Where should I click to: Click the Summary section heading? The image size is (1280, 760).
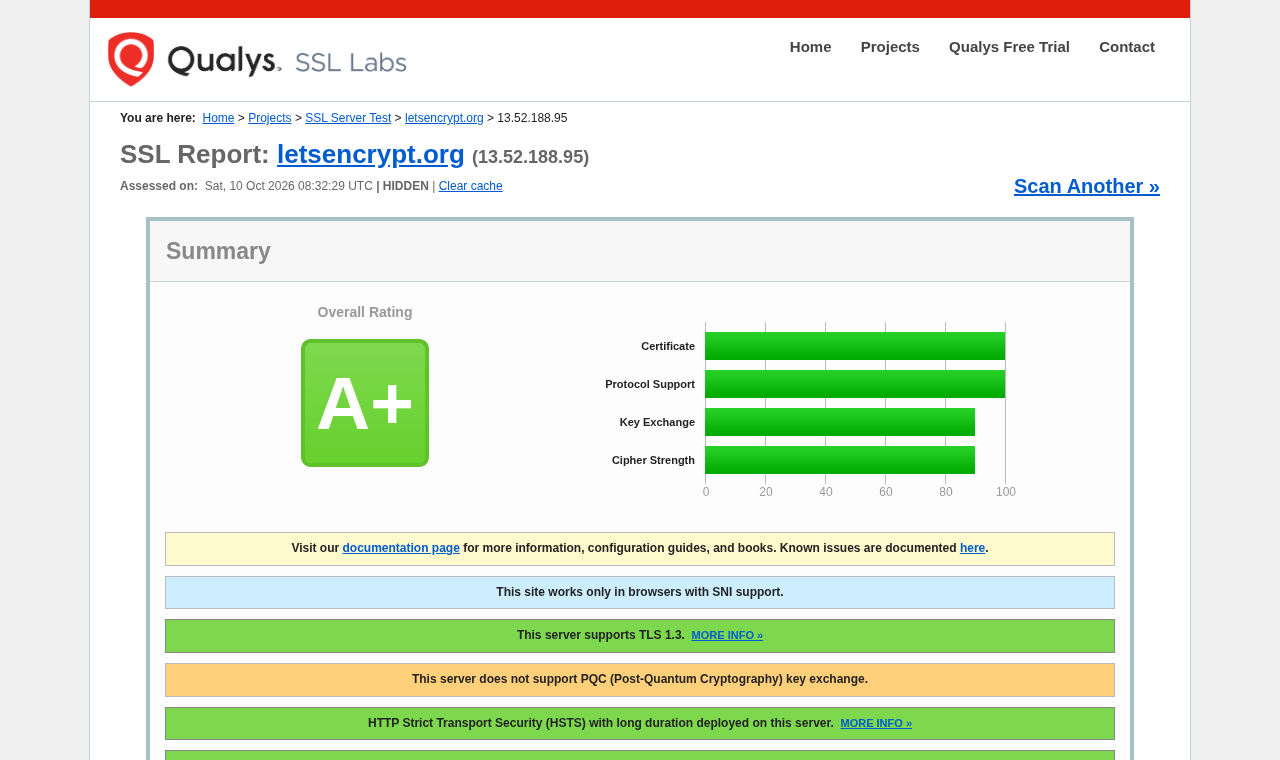[x=218, y=251]
